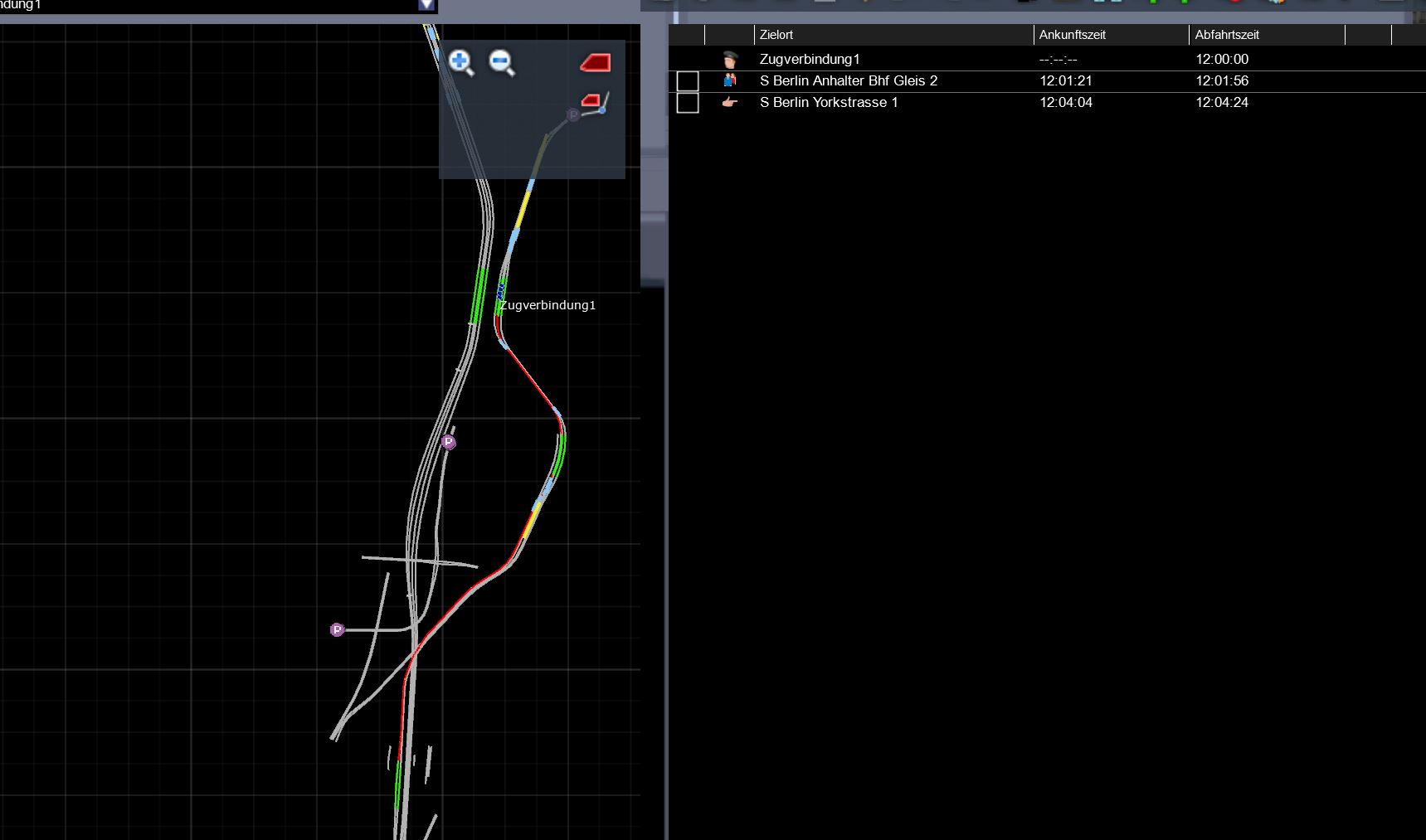Click the passenger icon for Anhalter Bhf row
Image resolution: width=1426 pixels, height=840 pixels.
730,80
